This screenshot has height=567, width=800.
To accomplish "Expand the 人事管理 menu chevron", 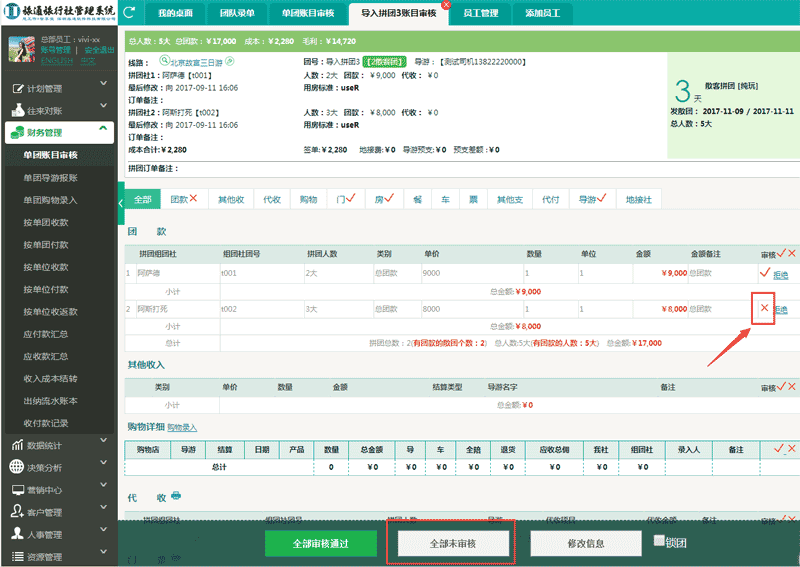I will (104, 529).
